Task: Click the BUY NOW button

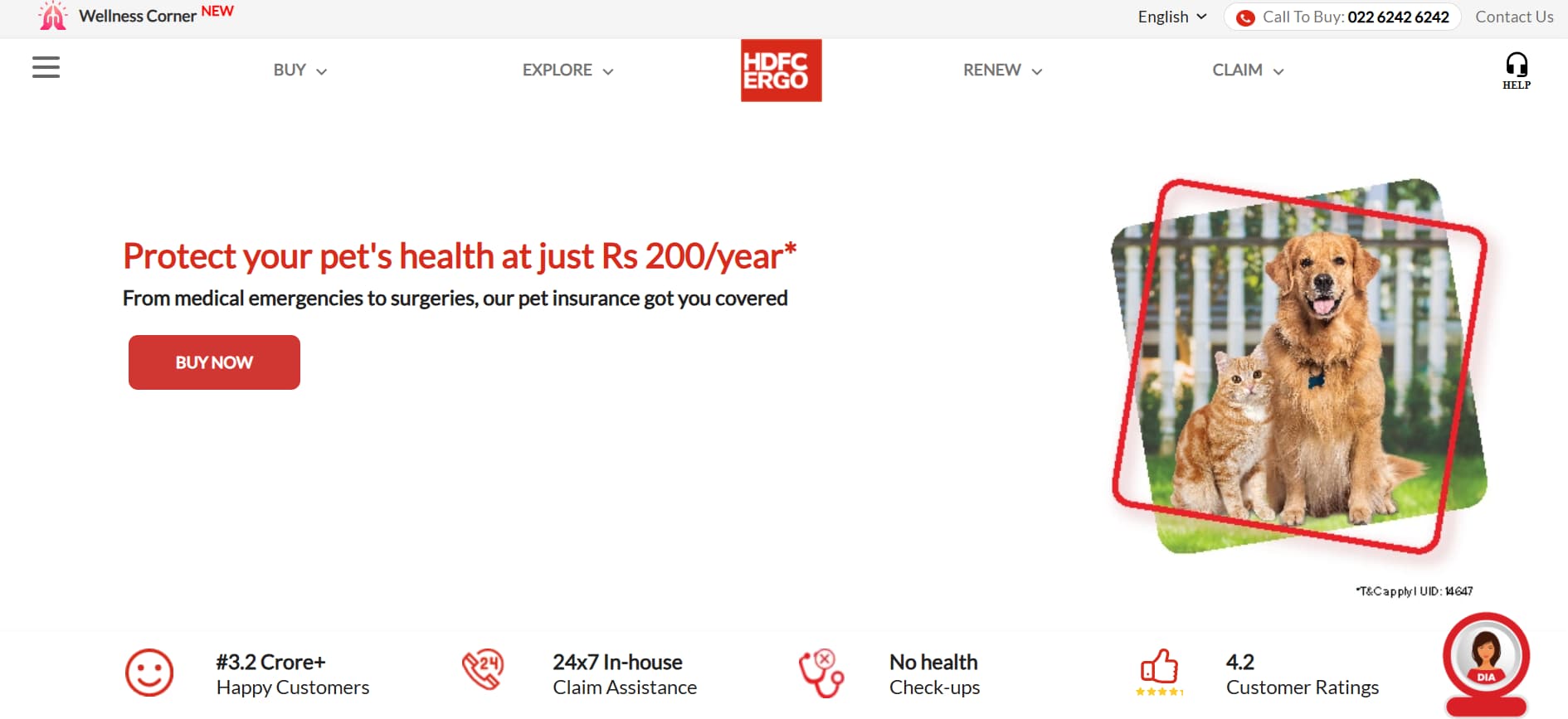Action: 214,362
